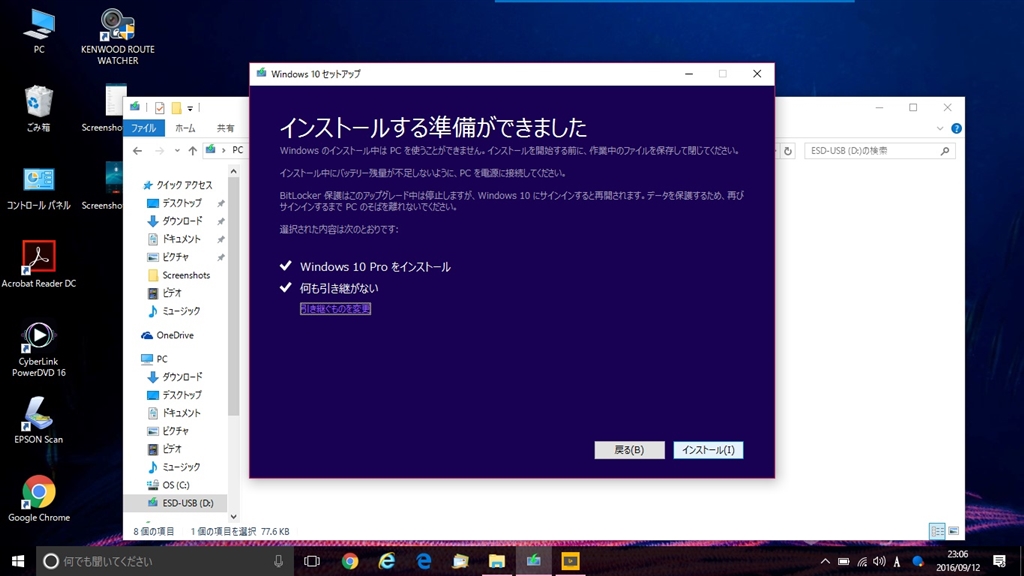Screen dimensions: 1024x576
Task: Select OneDrive in the navigation pane
Action: tap(167, 335)
